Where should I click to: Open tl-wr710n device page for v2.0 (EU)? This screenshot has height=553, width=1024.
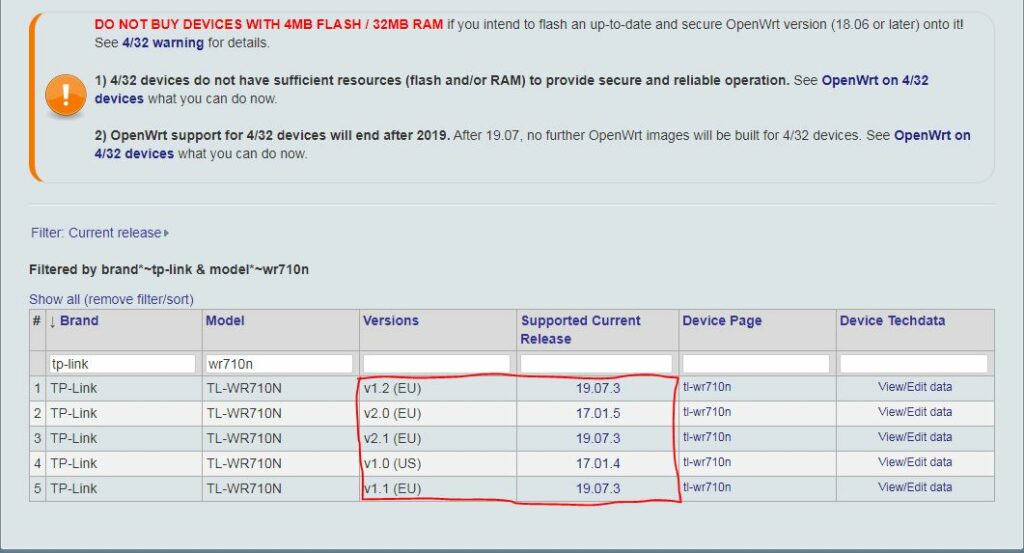pos(707,412)
